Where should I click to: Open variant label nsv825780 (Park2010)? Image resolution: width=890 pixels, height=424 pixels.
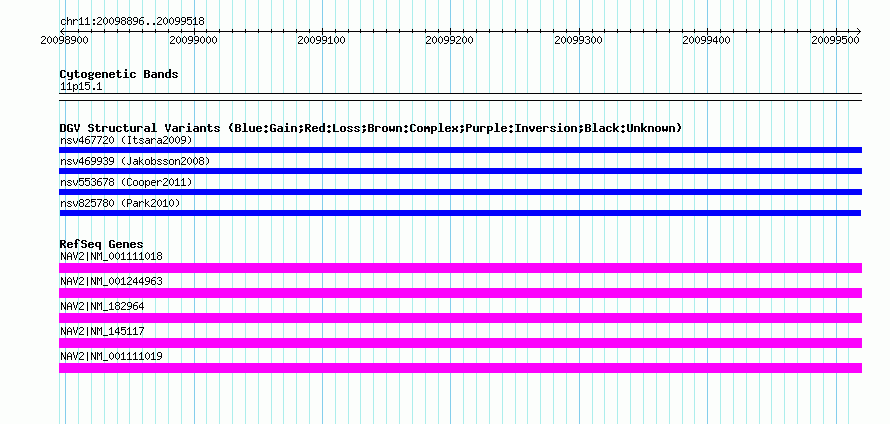[x=120, y=203]
